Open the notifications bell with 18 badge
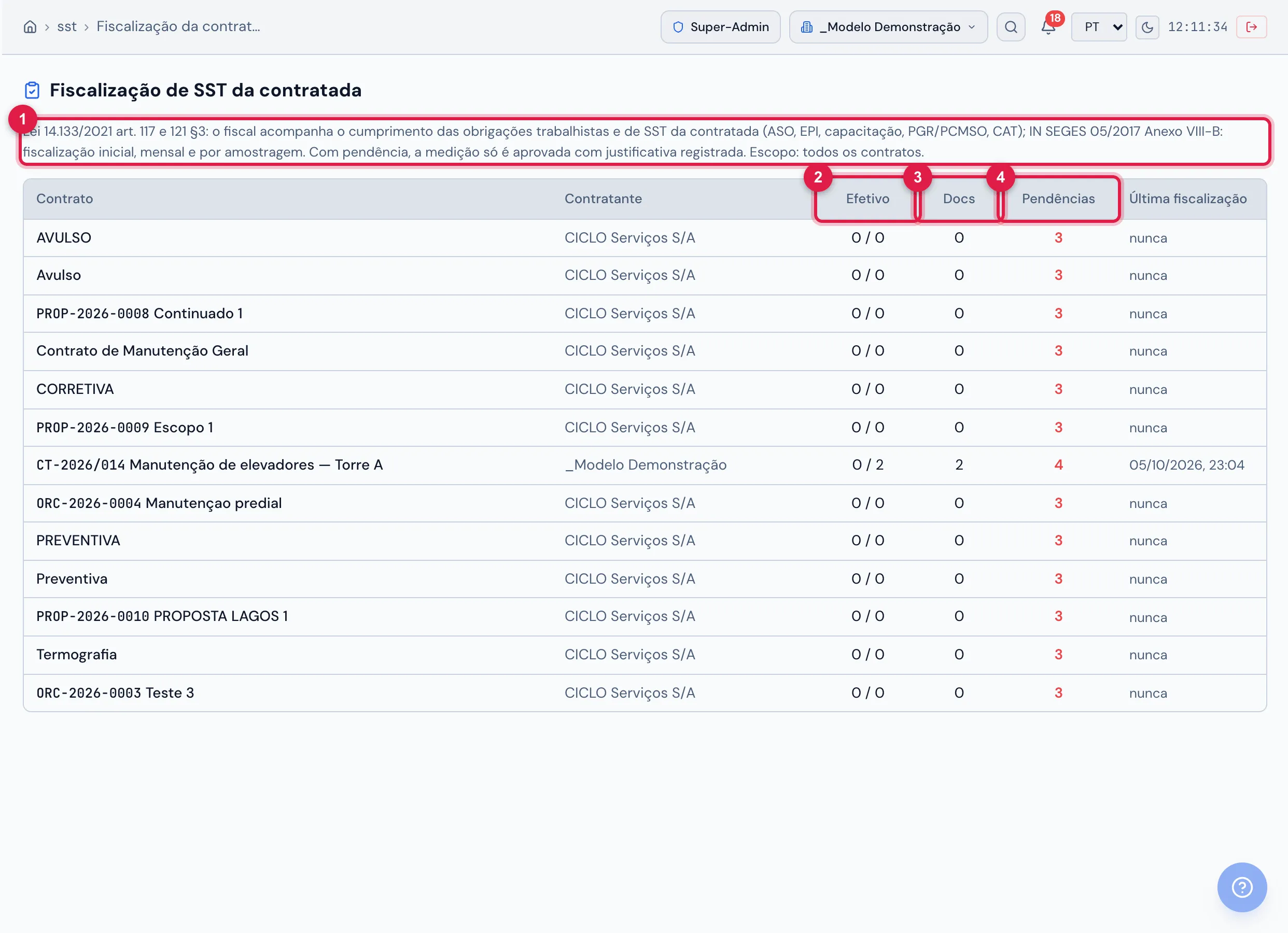The width and height of the screenshot is (1288, 933). coord(1048,26)
